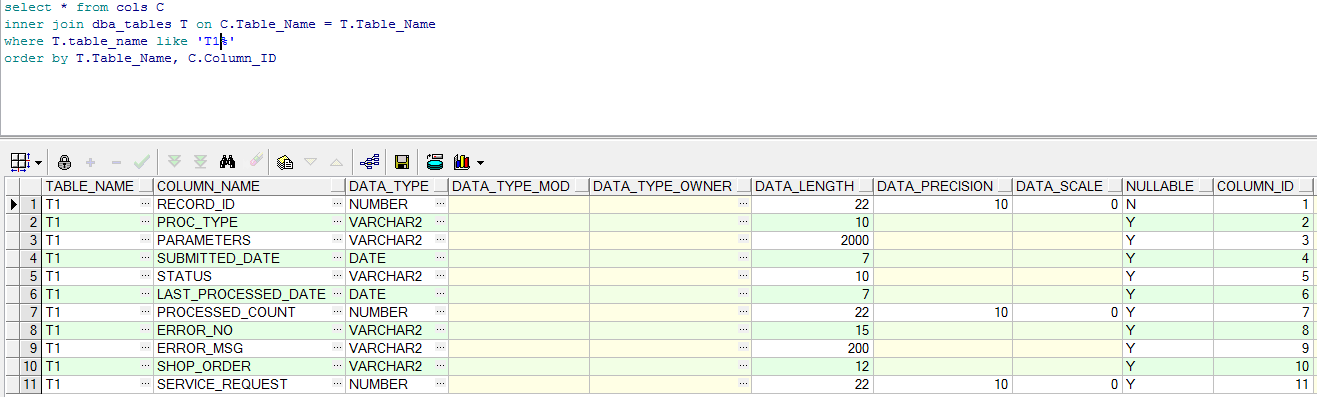Click the plus insert record icon
This screenshot has height=397, width=1317.
(91, 161)
